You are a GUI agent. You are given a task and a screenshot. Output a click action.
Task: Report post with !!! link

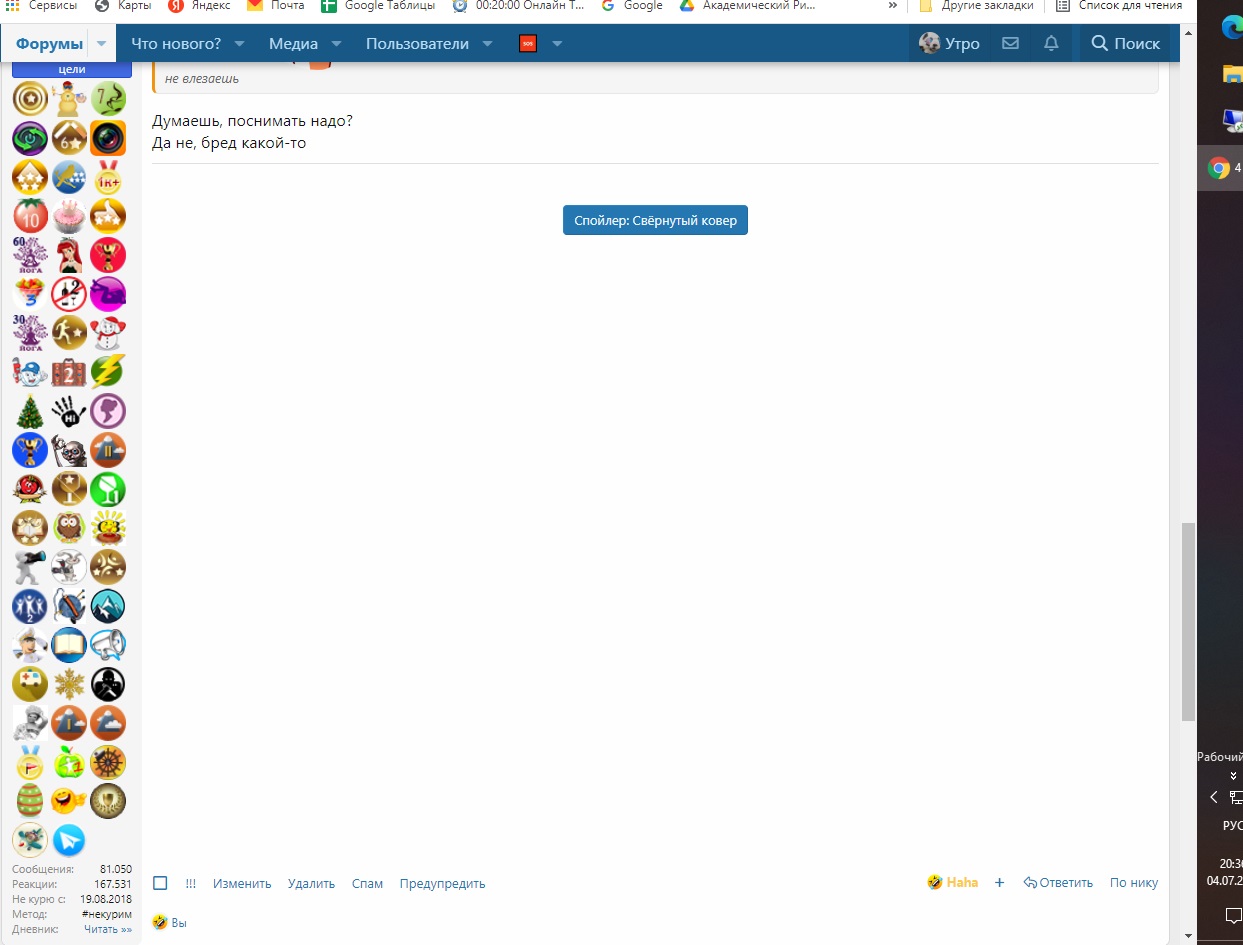pos(191,884)
